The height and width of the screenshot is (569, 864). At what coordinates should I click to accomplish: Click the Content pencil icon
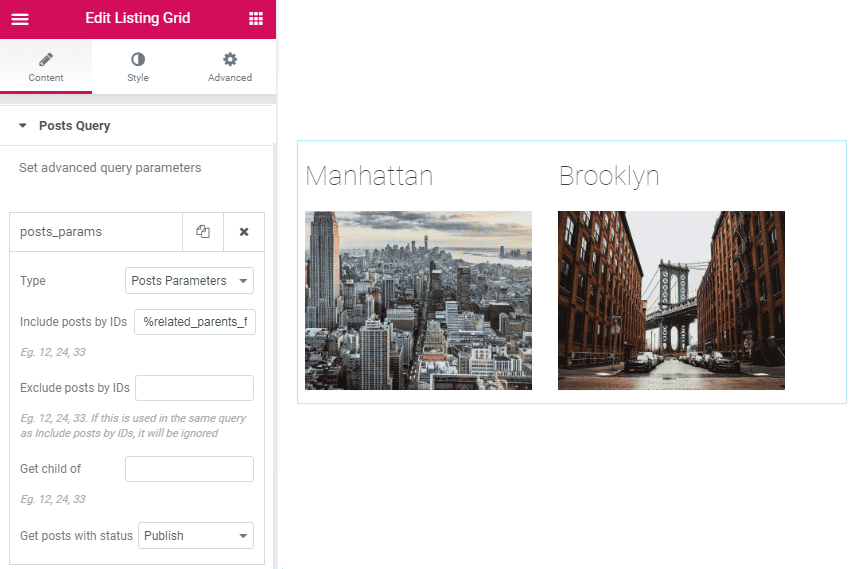pos(46,59)
